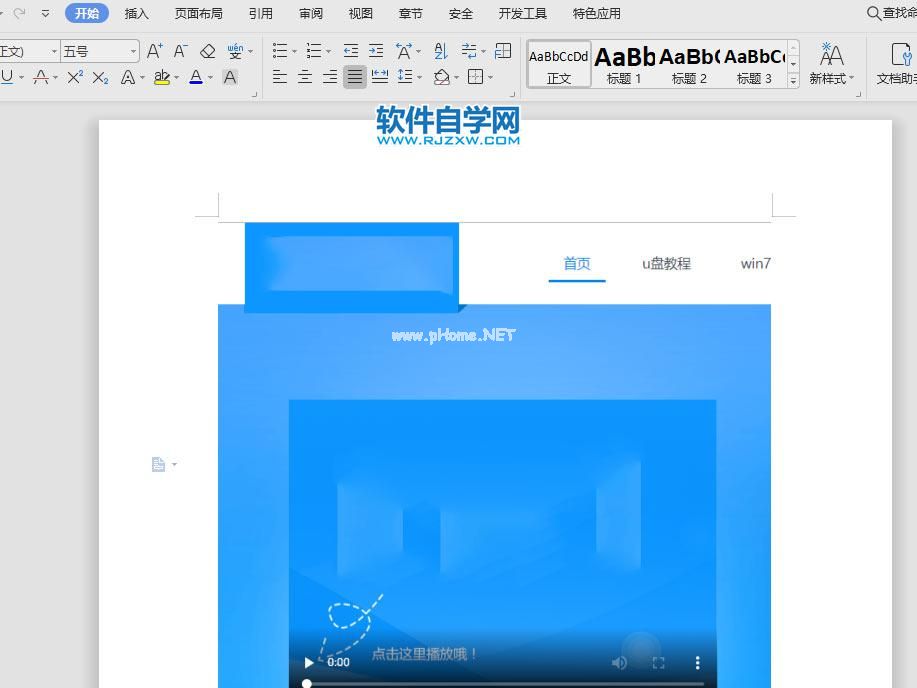Switch to the 插入 ribbon tab
This screenshot has height=688, width=917.
point(136,13)
